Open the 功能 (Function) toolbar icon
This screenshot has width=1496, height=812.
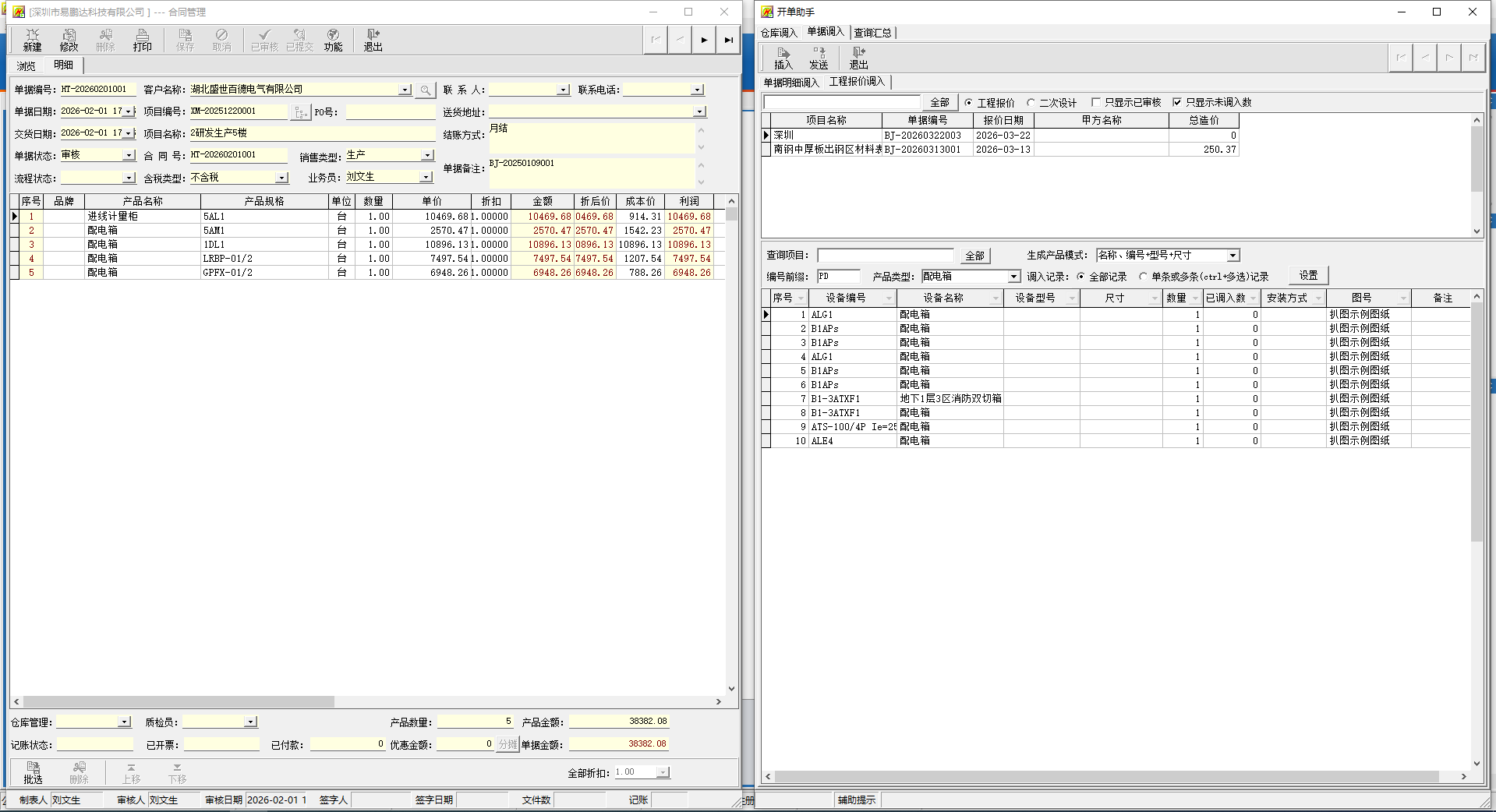point(333,40)
